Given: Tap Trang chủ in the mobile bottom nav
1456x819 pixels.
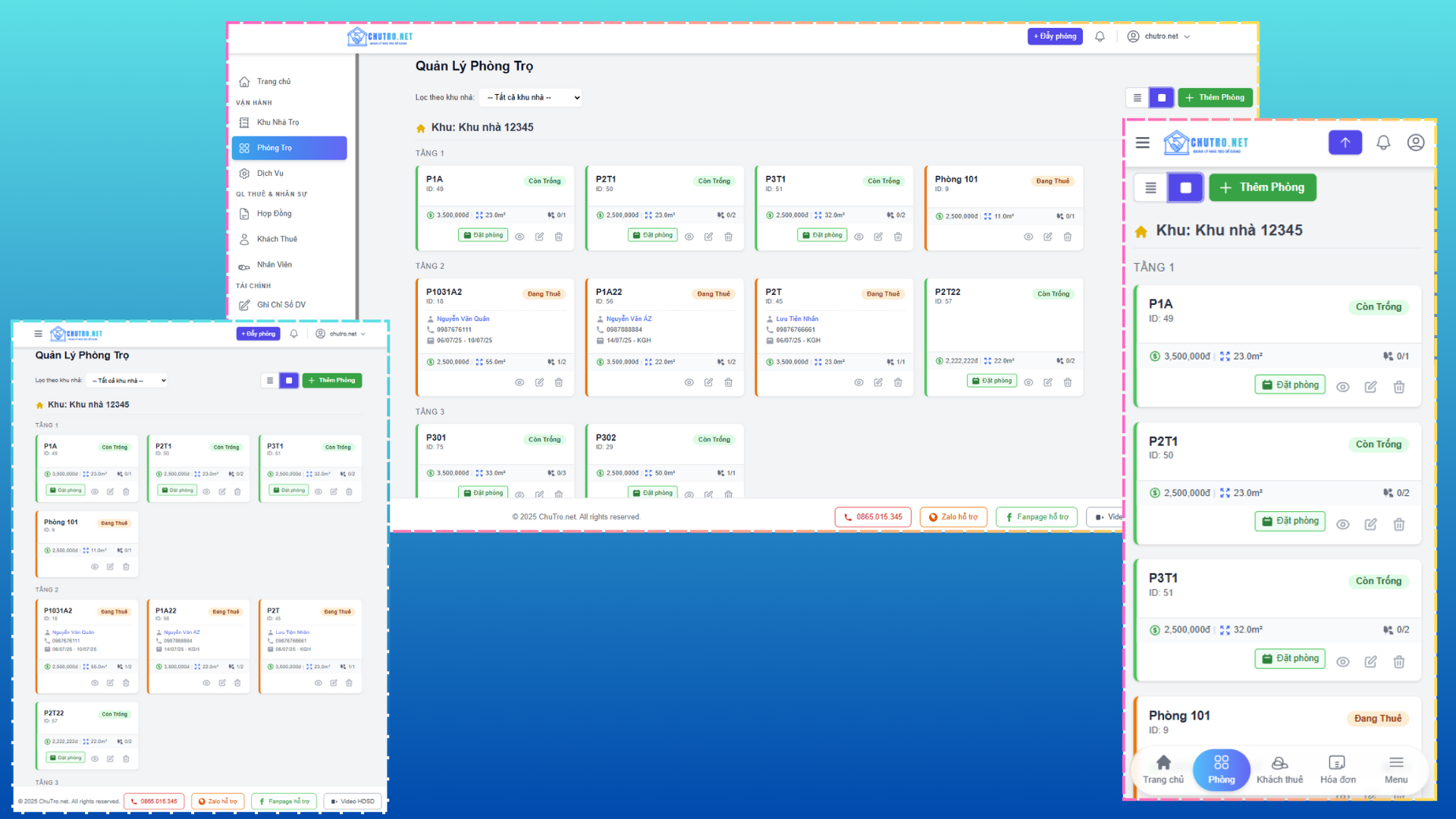Looking at the screenshot, I should pos(1163,769).
